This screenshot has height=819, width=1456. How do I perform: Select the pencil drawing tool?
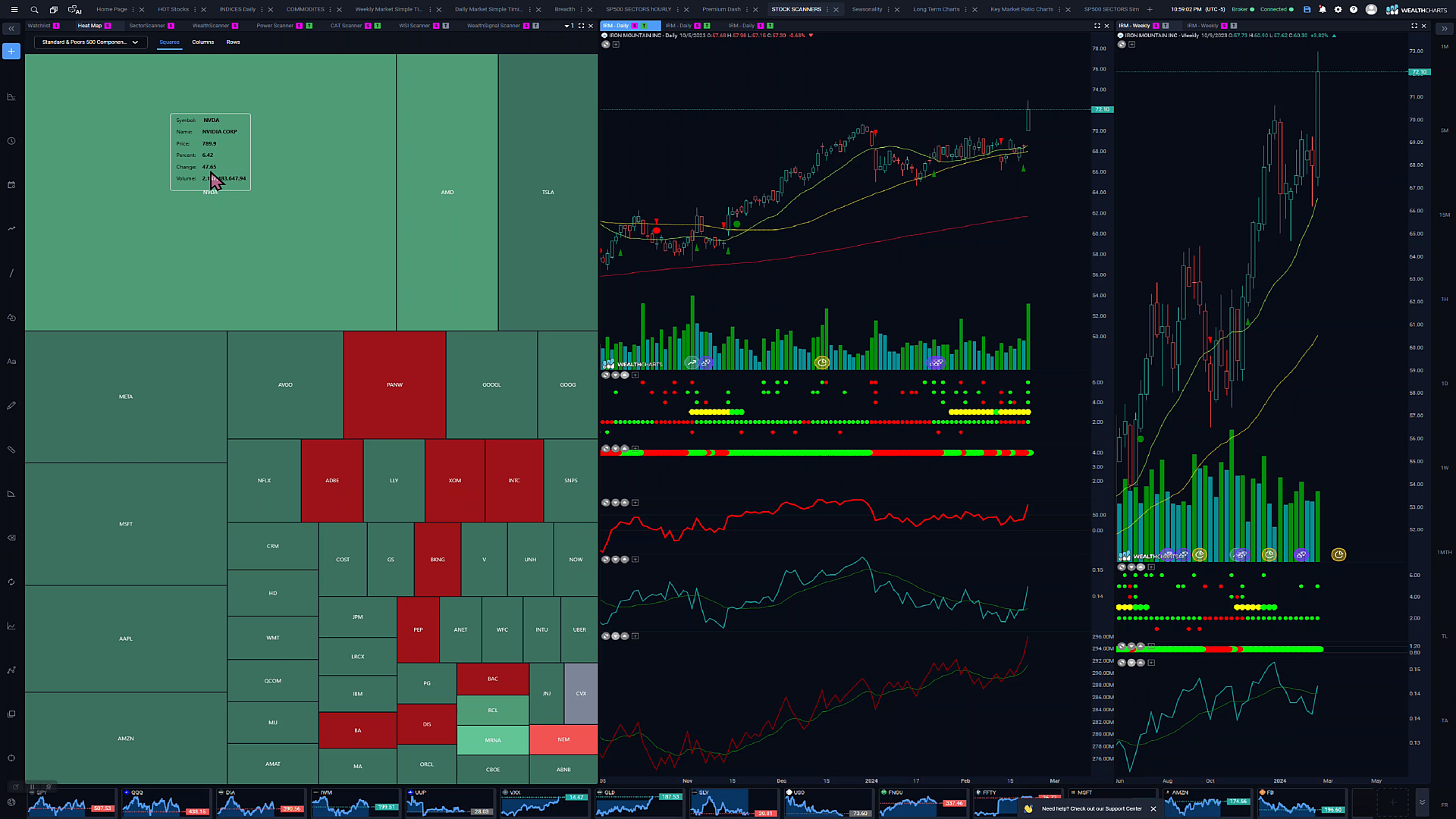pyautogui.click(x=11, y=406)
